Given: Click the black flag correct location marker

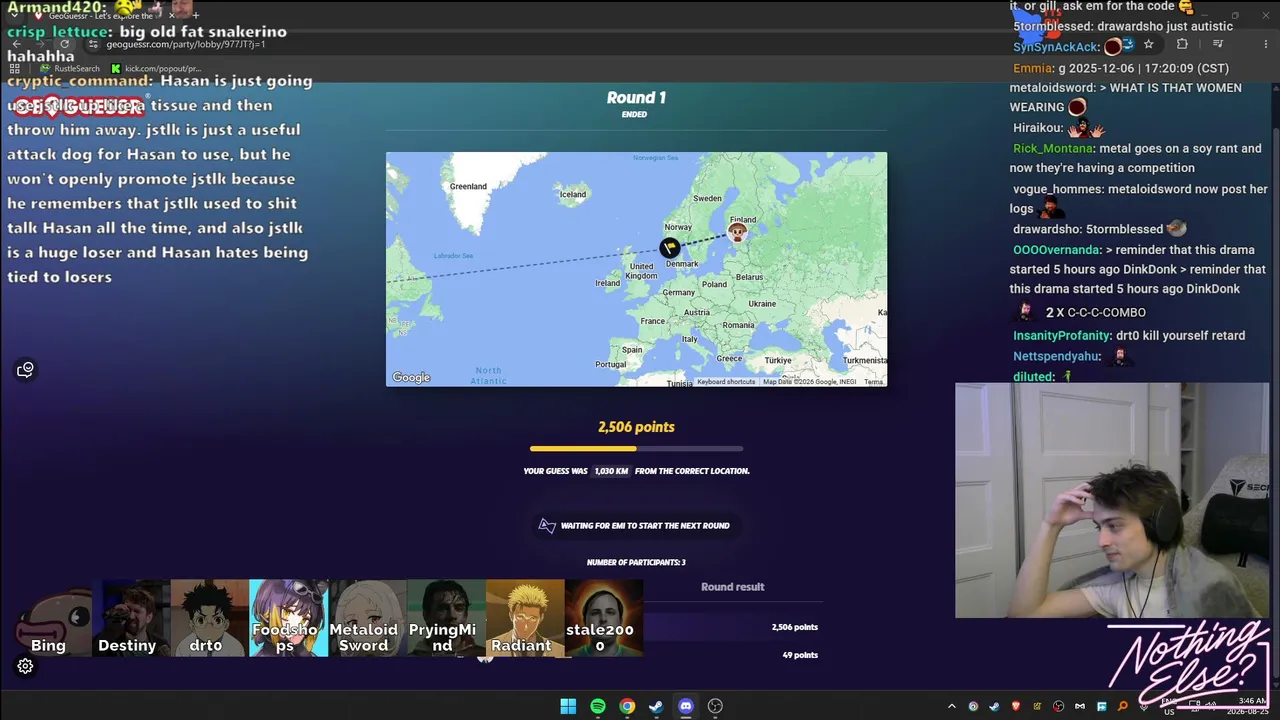Looking at the screenshot, I should tap(670, 248).
